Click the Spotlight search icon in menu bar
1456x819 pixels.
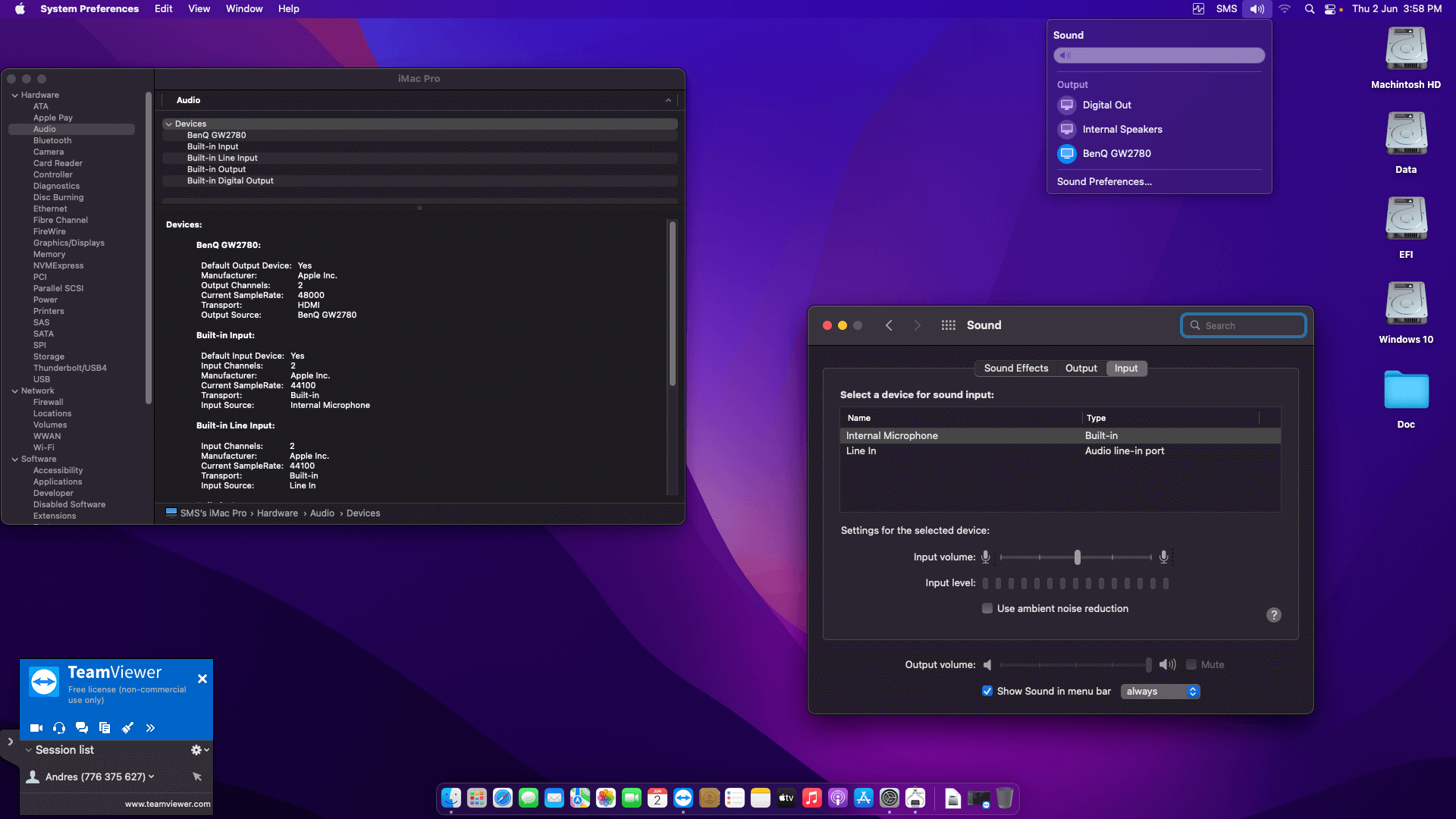click(x=1310, y=9)
